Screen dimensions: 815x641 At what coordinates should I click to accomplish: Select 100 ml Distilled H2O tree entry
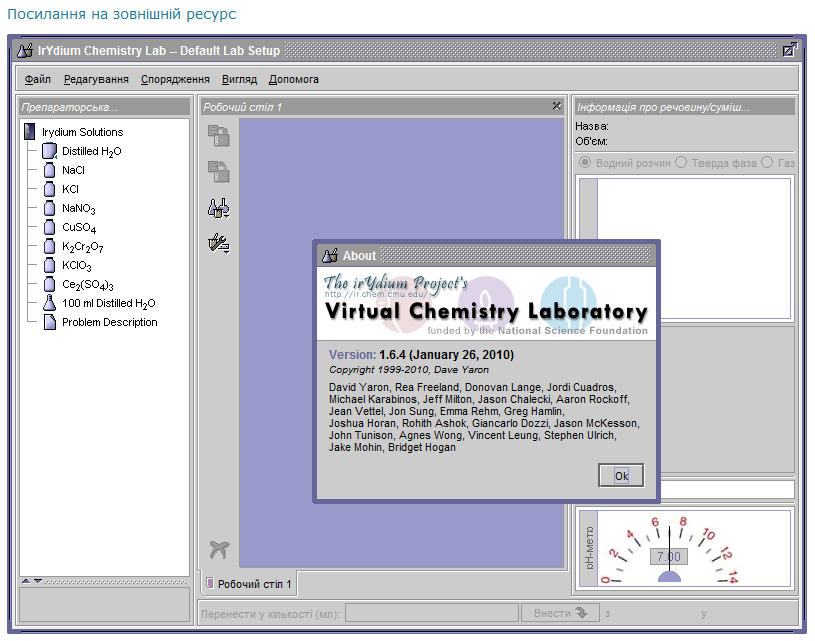click(109, 303)
